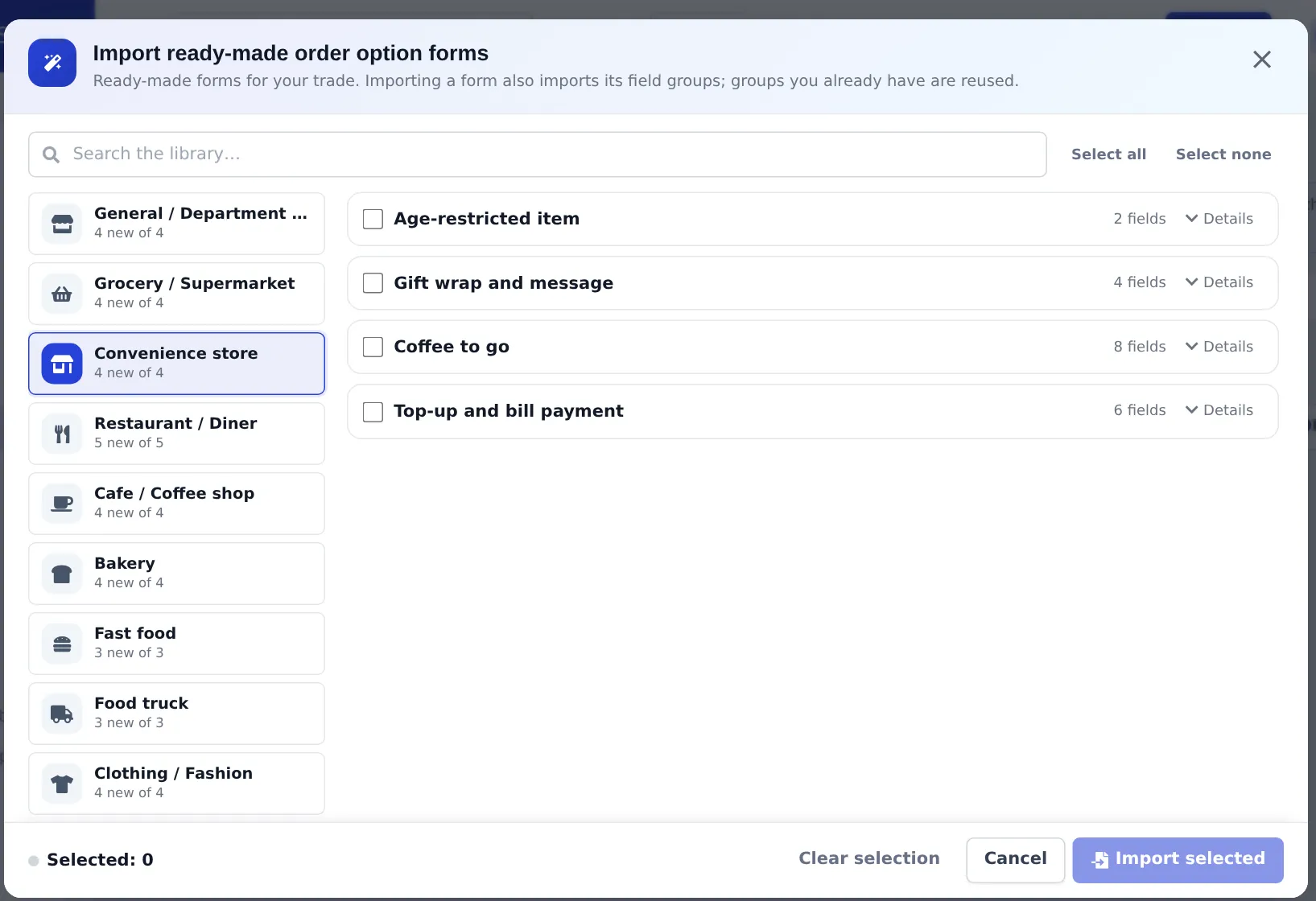The width and height of the screenshot is (1316, 901).
Task: Click the 6 fields count label
Action: coord(1140,410)
